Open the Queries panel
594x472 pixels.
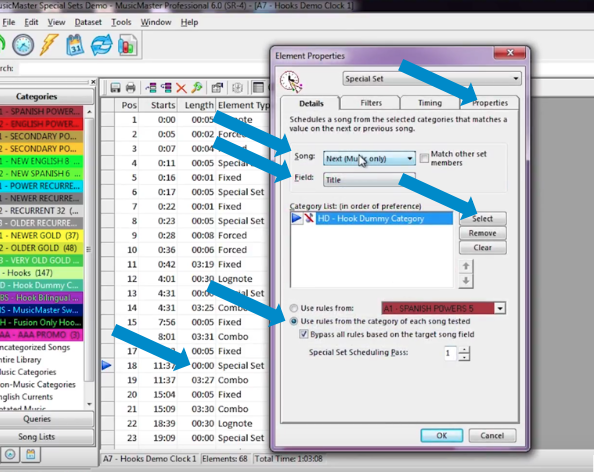click(37, 419)
